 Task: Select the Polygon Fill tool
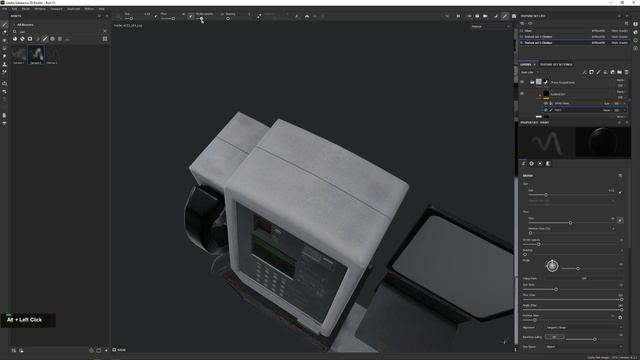pyautogui.click(x=4, y=48)
